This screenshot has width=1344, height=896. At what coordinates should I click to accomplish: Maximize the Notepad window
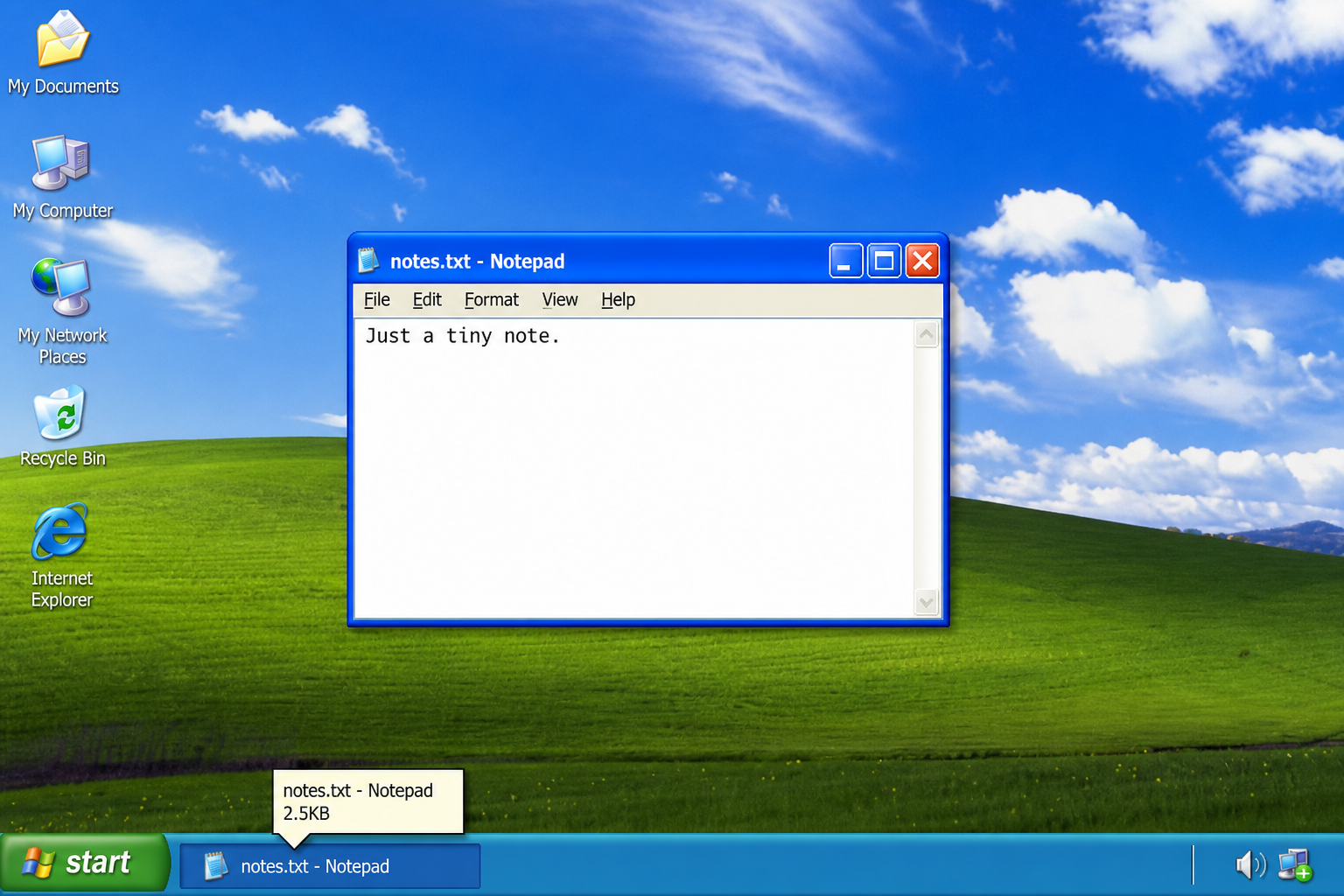(x=885, y=261)
